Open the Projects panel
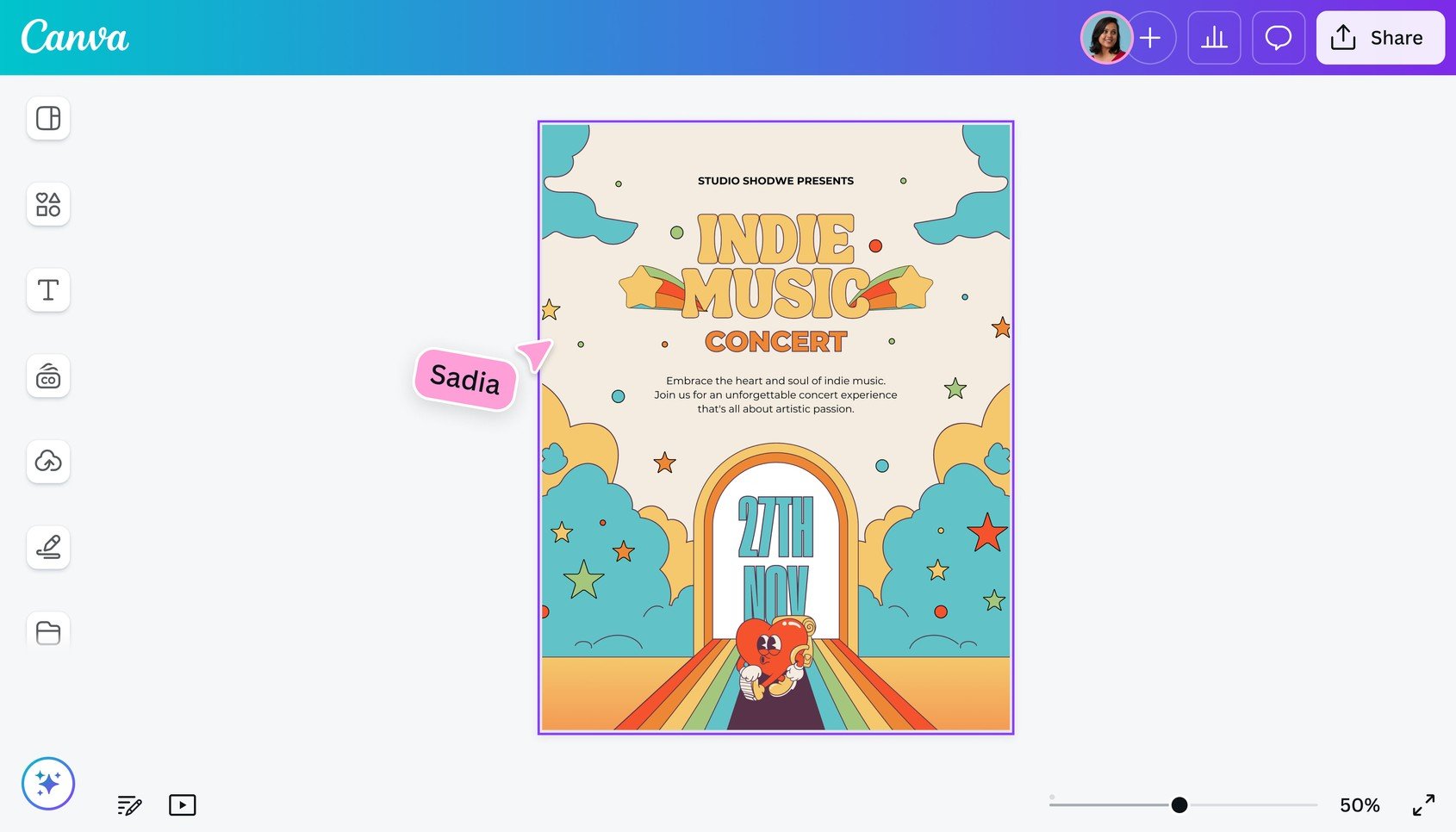 [x=48, y=631]
